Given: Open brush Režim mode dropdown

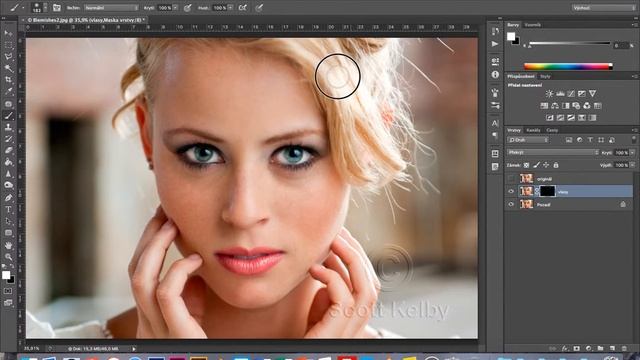Looking at the screenshot, I should pyautogui.click(x=111, y=8).
